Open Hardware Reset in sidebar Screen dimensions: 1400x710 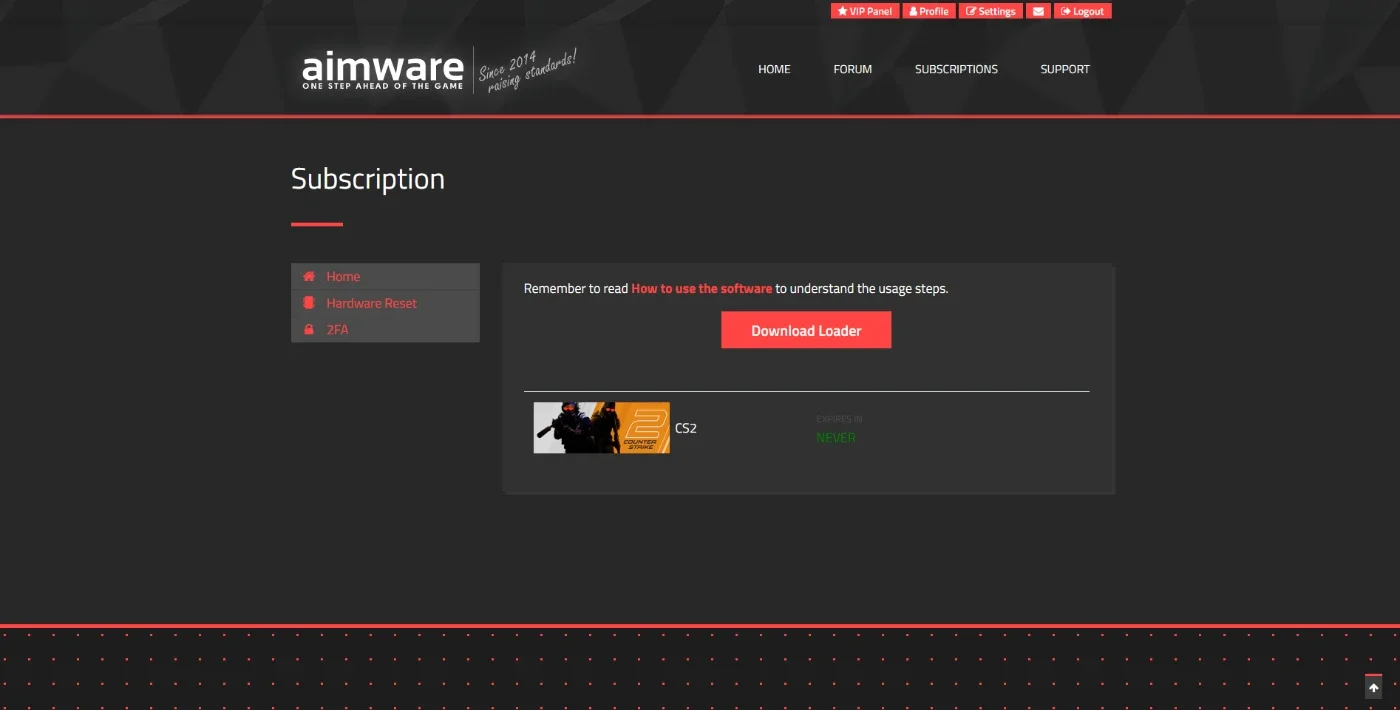tap(385, 303)
